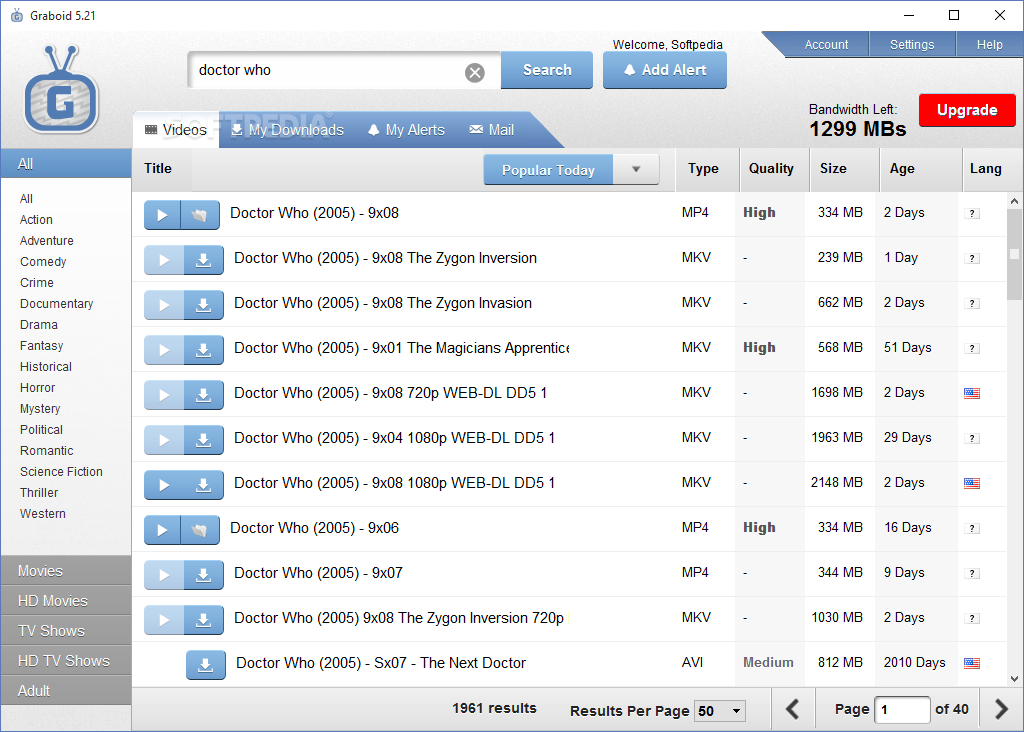Download 9x08 720p WEB-DL DD5 1
Screen dimensions: 1024x732
tap(204, 395)
